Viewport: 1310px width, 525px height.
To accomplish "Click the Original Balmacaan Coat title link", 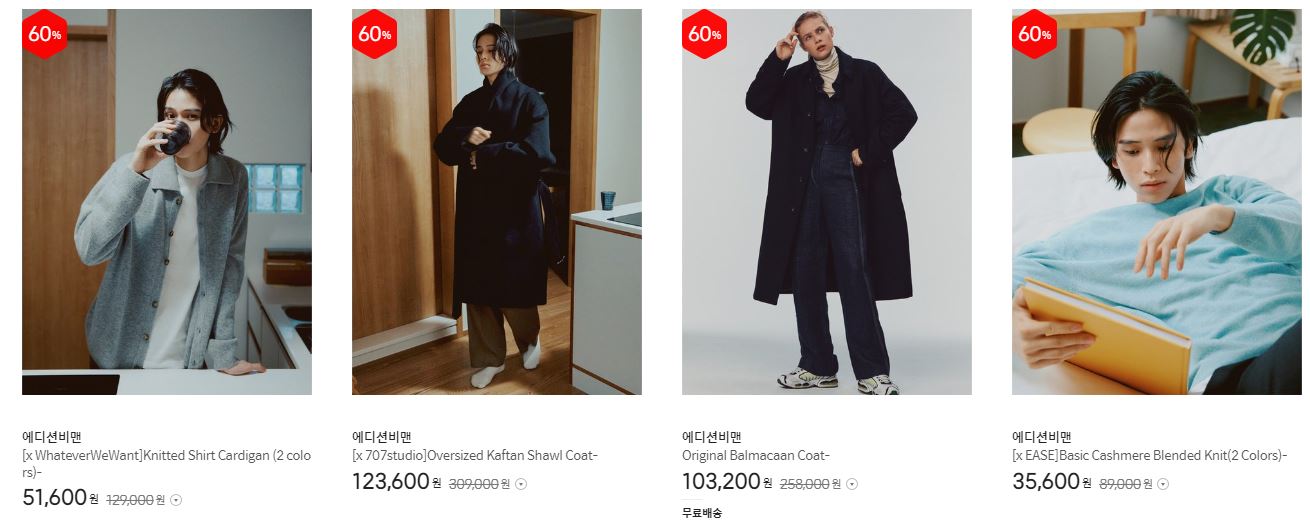I will point(756,456).
